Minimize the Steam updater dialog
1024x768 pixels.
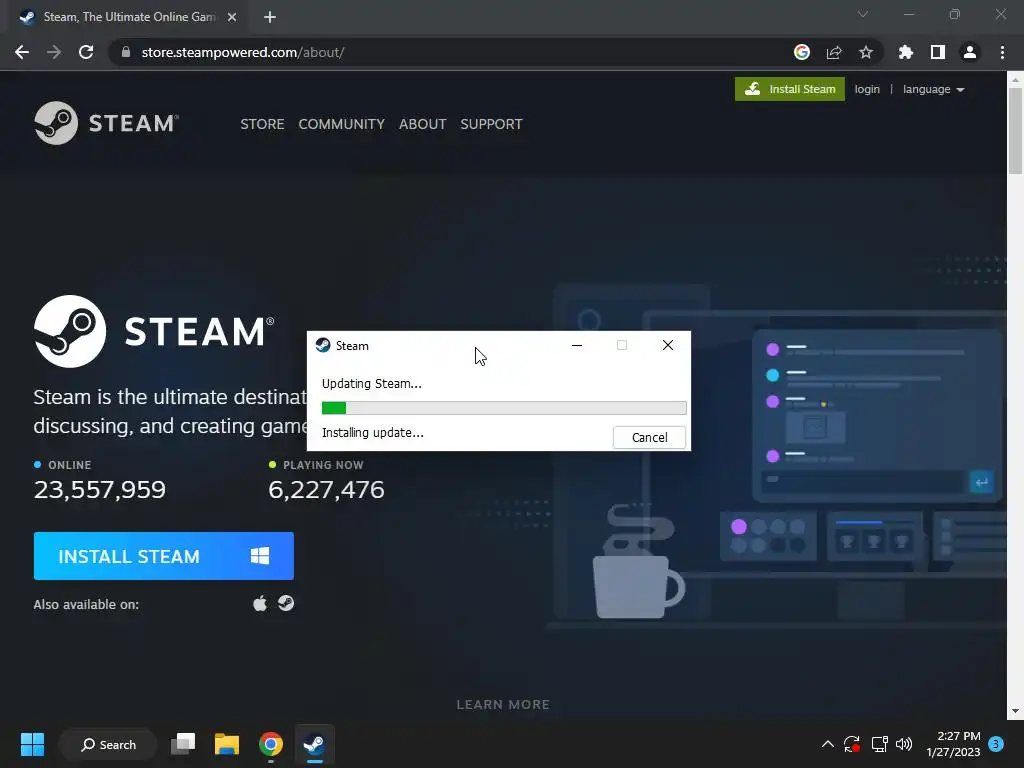[577, 345]
